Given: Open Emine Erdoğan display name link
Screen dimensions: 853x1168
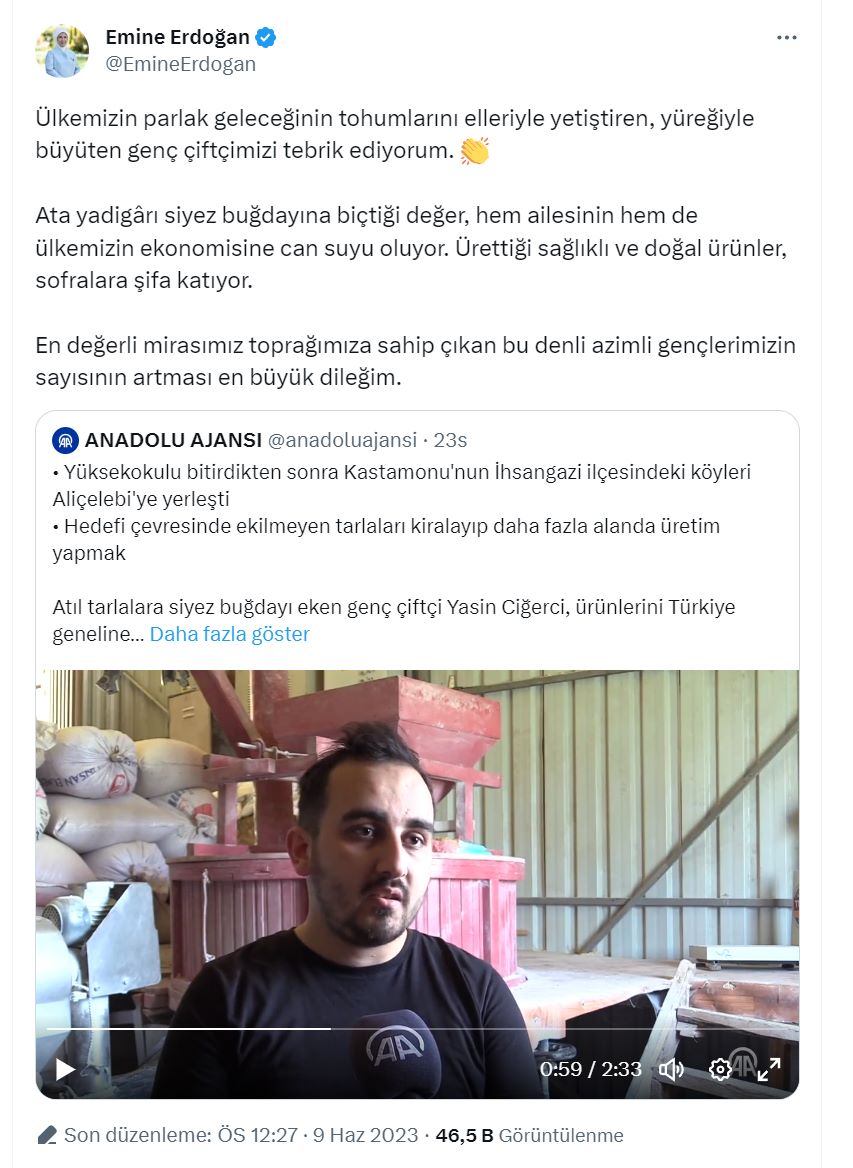Looking at the screenshot, I should (x=177, y=36).
